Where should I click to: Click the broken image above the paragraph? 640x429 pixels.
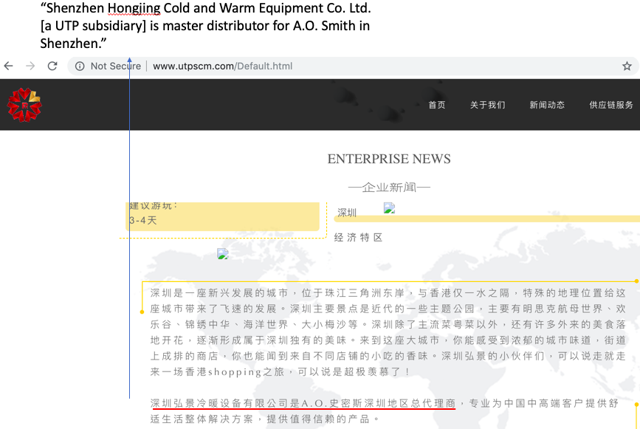(x=223, y=253)
